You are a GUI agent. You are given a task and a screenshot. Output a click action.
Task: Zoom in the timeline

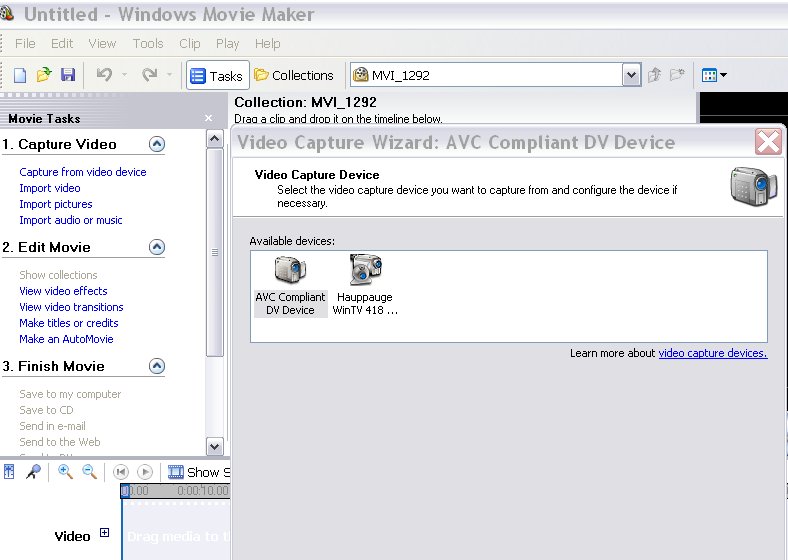[65, 472]
